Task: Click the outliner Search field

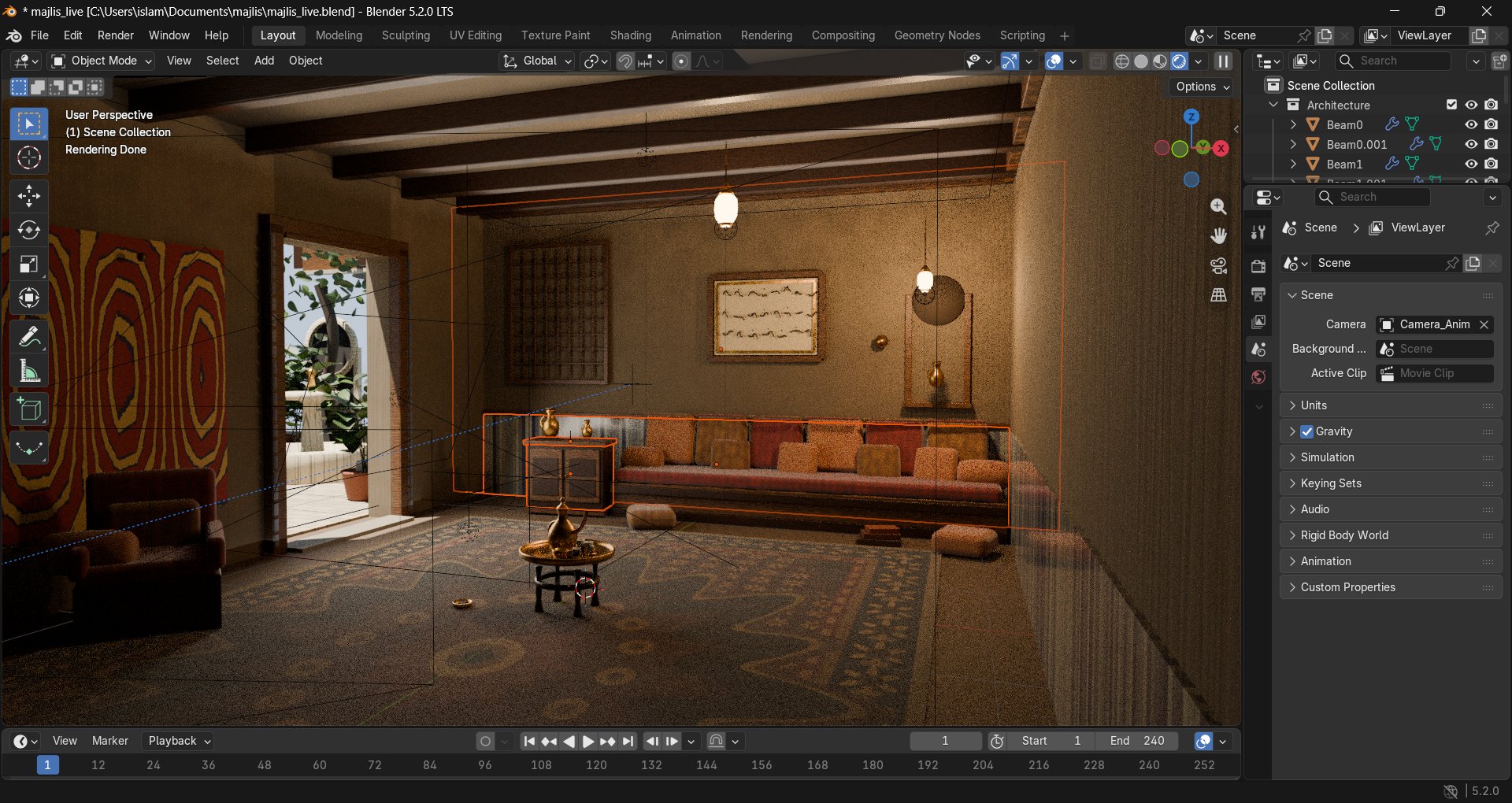Action: pos(1394,61)
